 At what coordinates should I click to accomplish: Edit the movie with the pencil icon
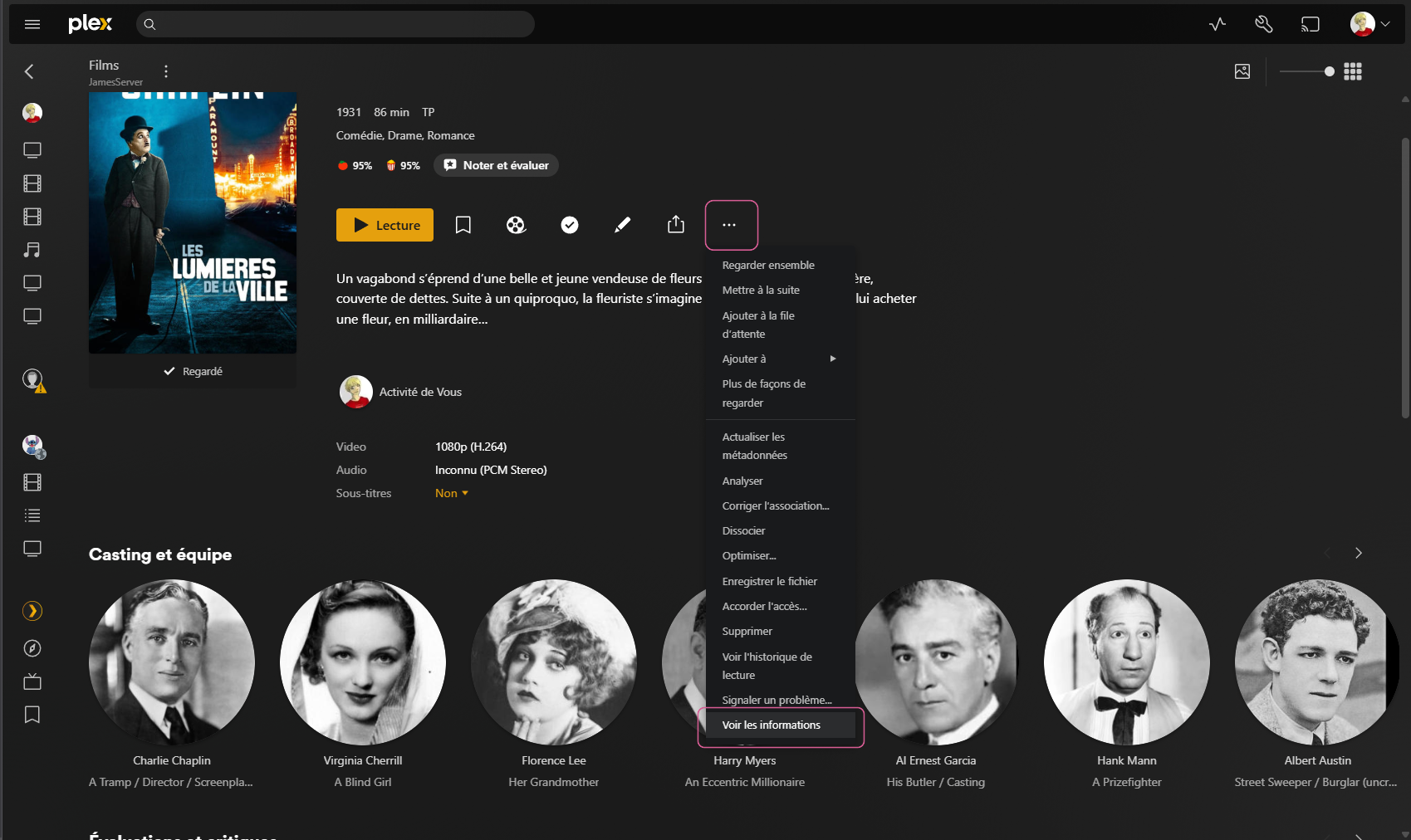pyautogui.click(x=622, y=225)
